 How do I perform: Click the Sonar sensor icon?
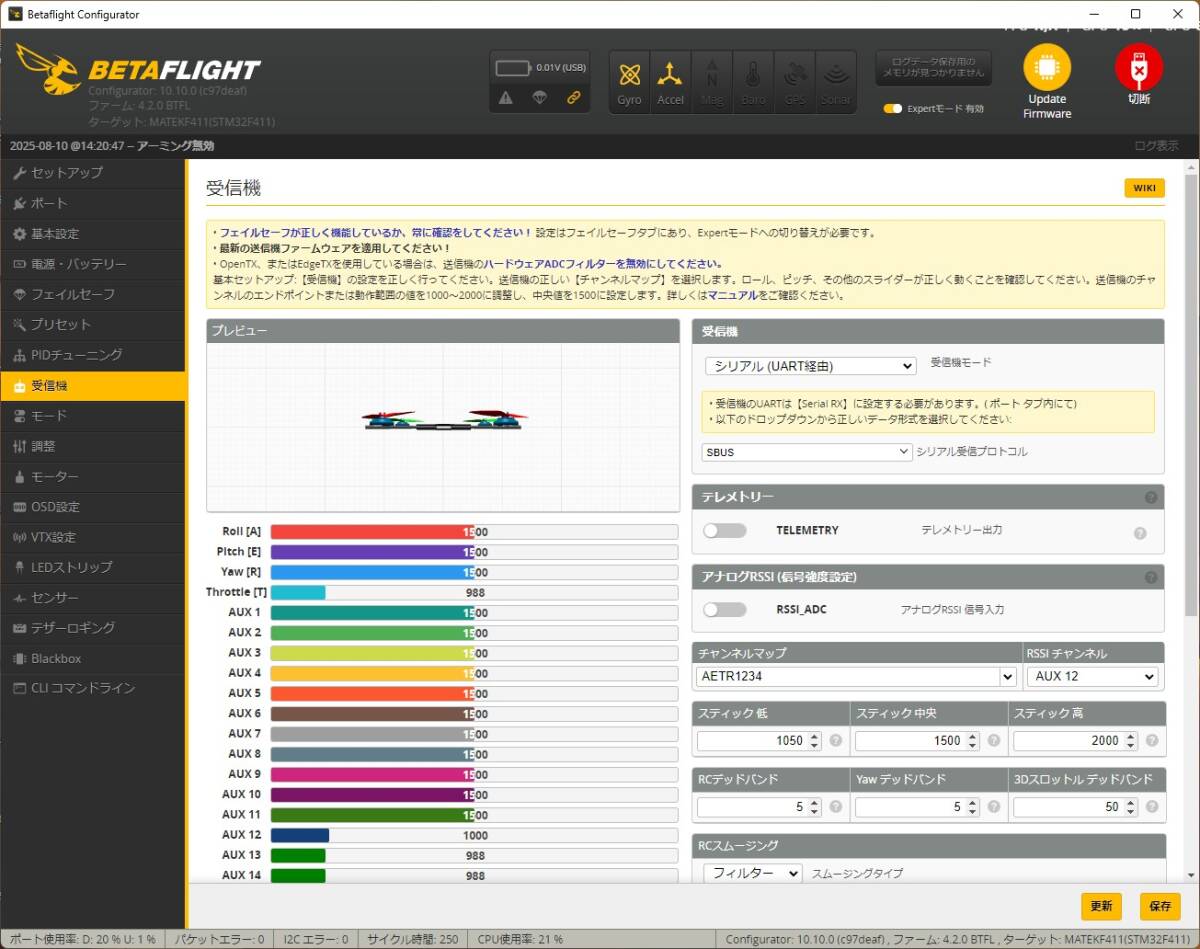[836, 82]
